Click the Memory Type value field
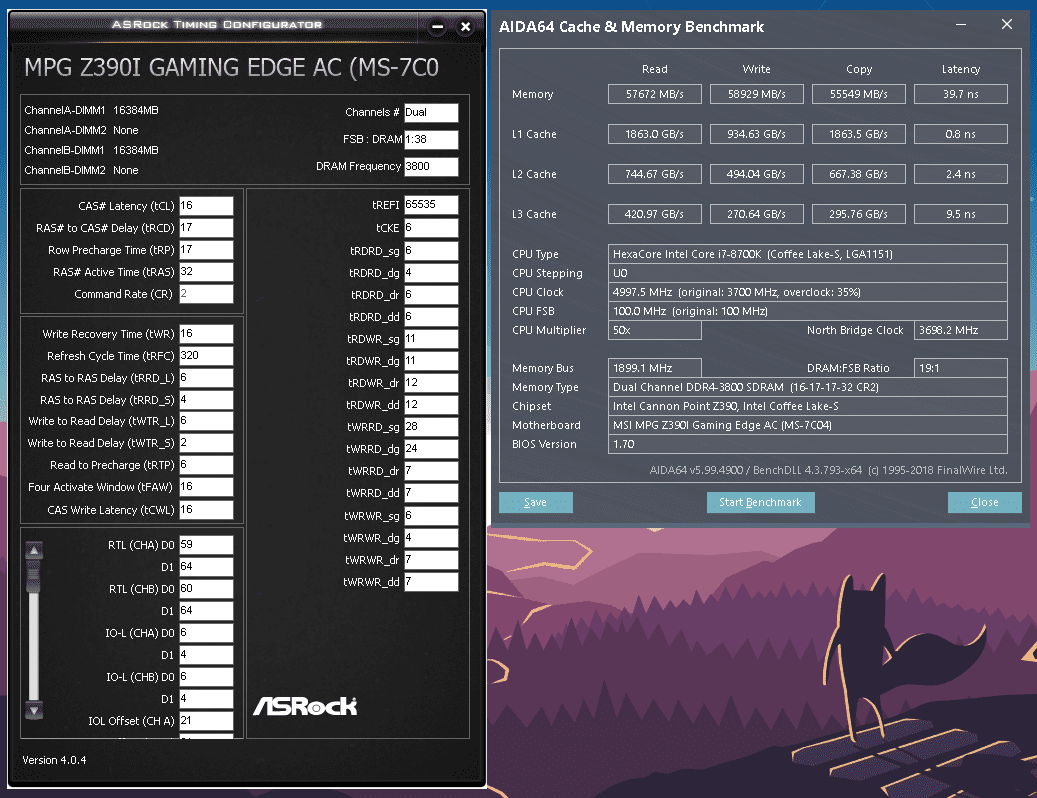This screenshot has width=1037, height=798. tap(808, 387)
